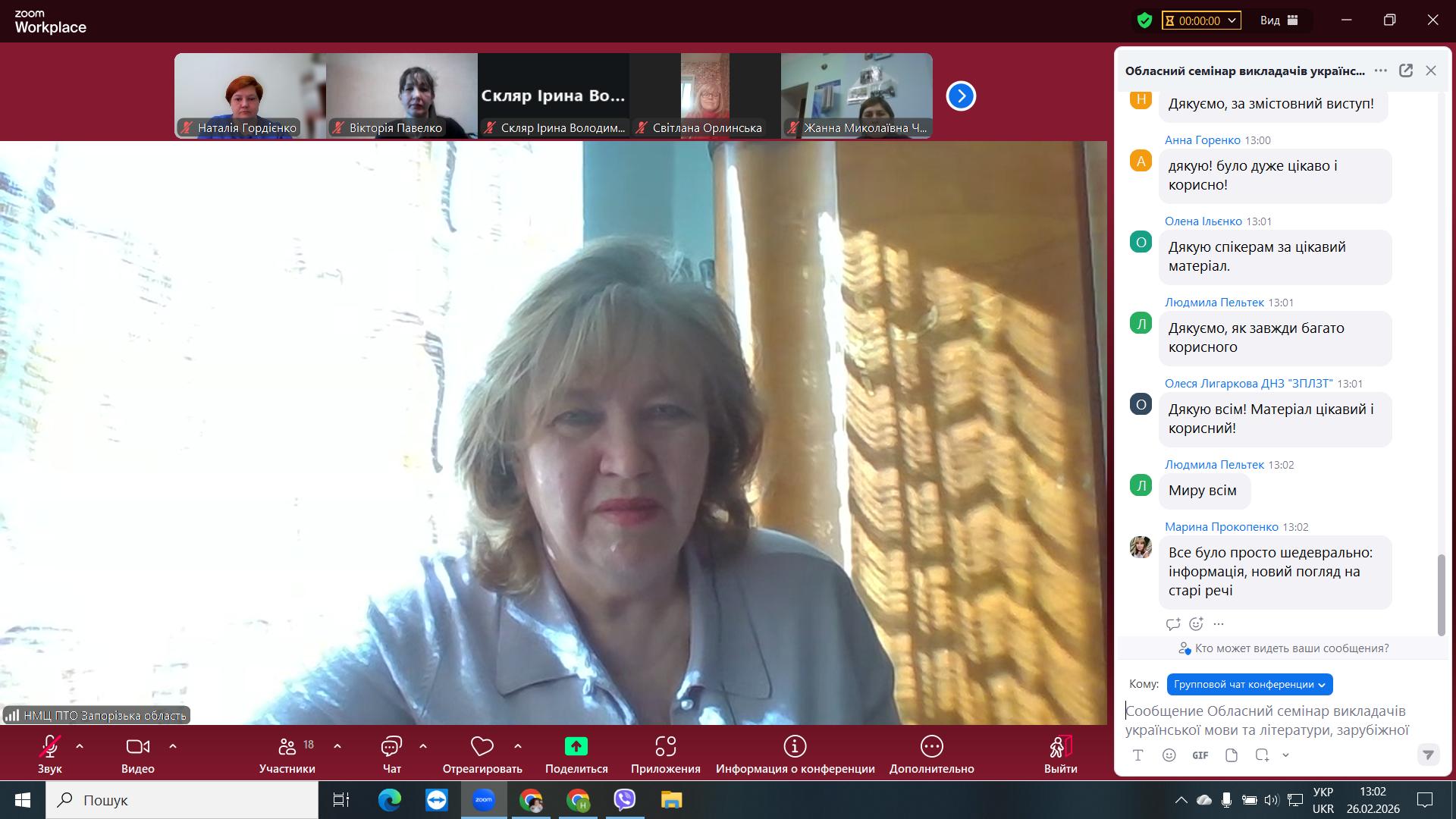Reply in thread to the last message
This screenshot has width=1456, height=819.
(1173, 624)
